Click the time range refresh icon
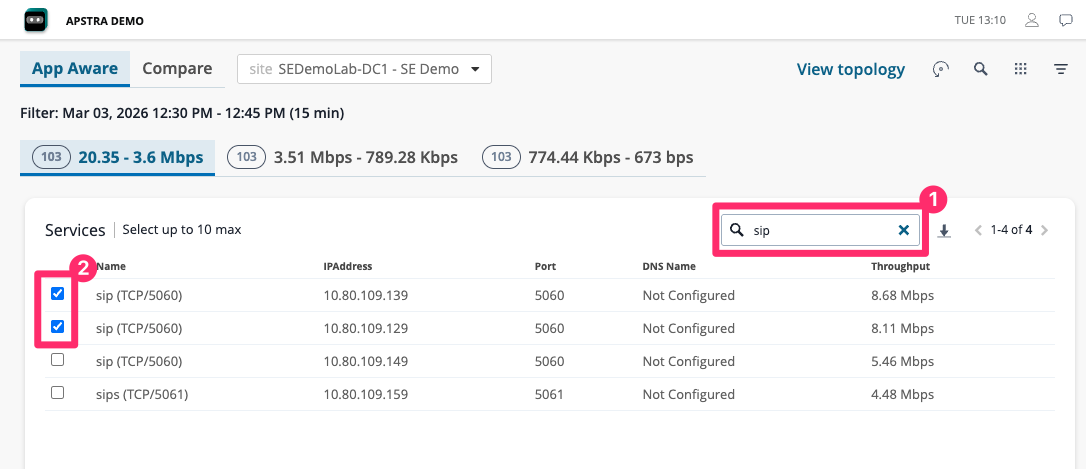Screen dimensions: 1086x469 tap(939, 69)
